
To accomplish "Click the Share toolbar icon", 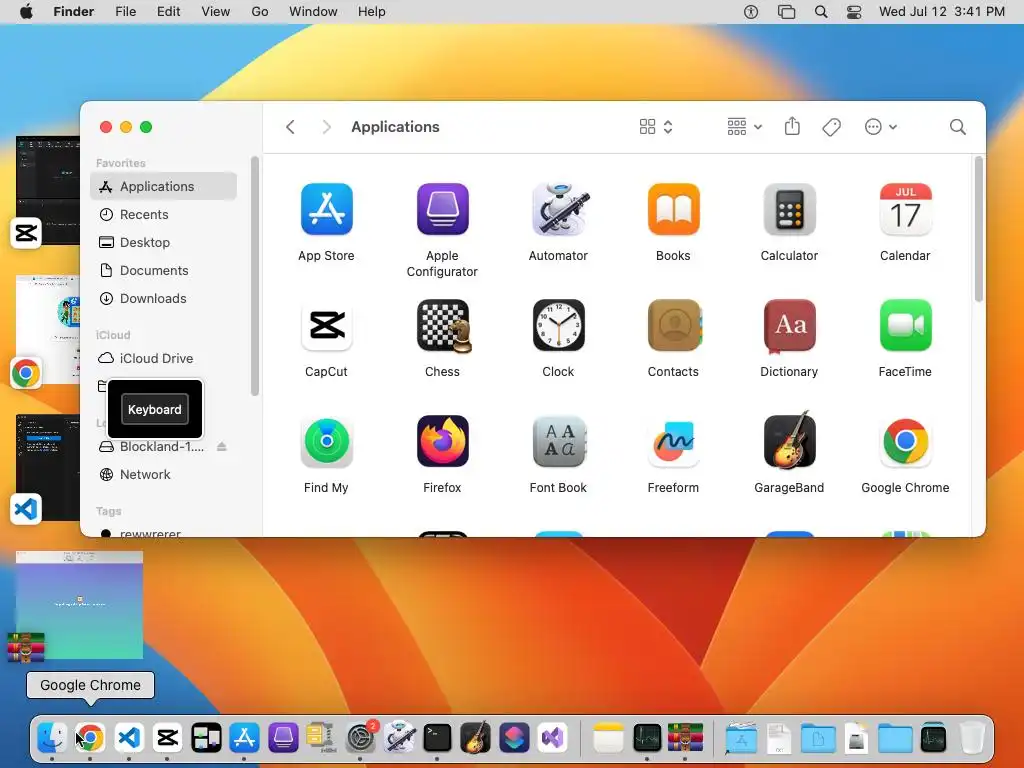I will [792, 126].
